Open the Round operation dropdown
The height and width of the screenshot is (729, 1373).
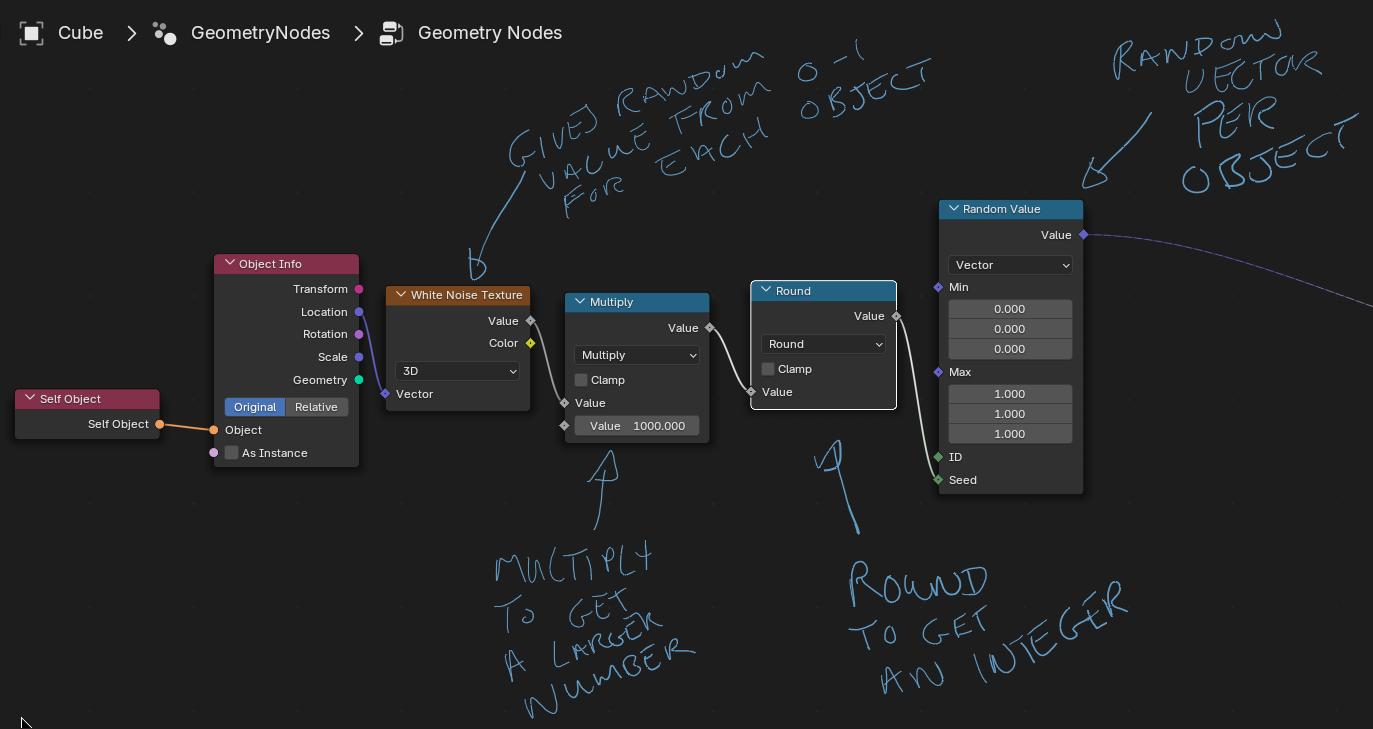823,344
